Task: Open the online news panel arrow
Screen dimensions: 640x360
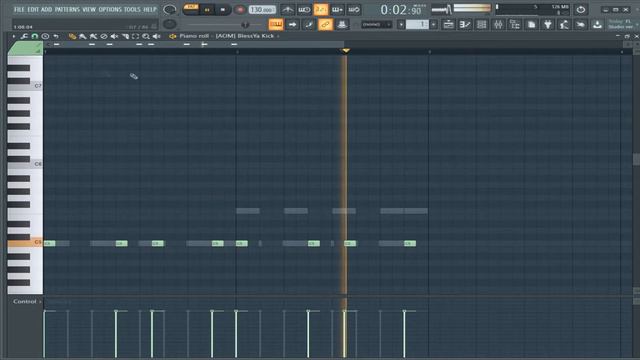Action: (637, 24)
